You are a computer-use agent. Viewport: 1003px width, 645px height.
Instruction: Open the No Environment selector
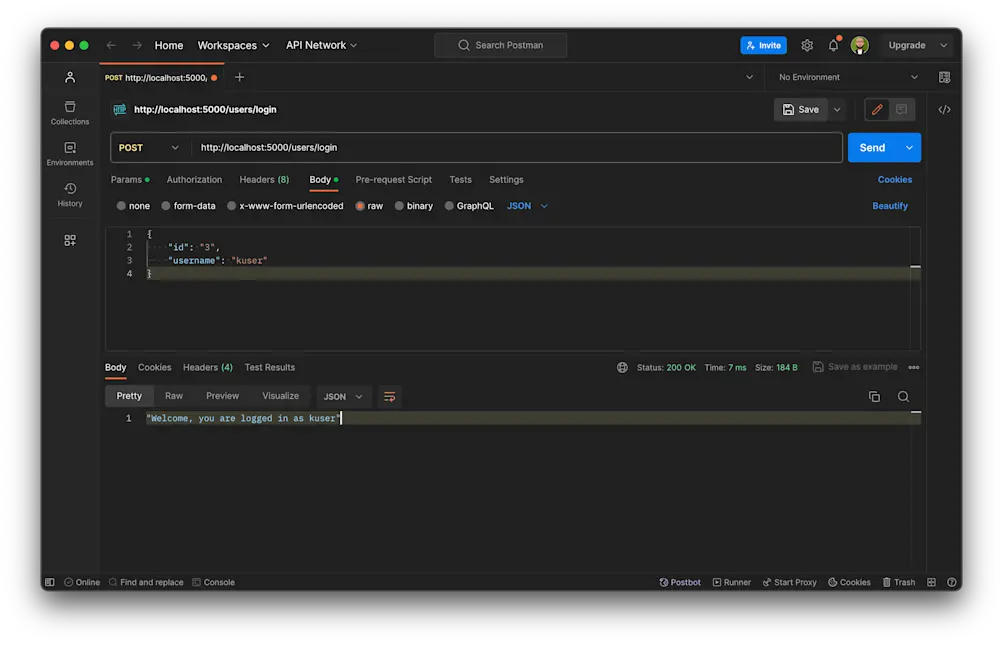(x=848, y=77)
